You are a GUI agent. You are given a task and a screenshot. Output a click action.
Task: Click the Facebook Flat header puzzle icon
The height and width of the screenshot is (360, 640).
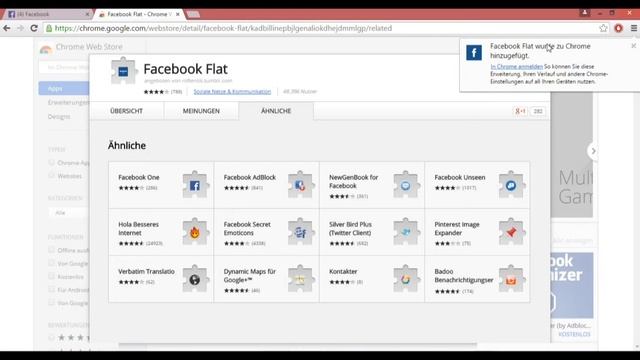tap(124, 71)
